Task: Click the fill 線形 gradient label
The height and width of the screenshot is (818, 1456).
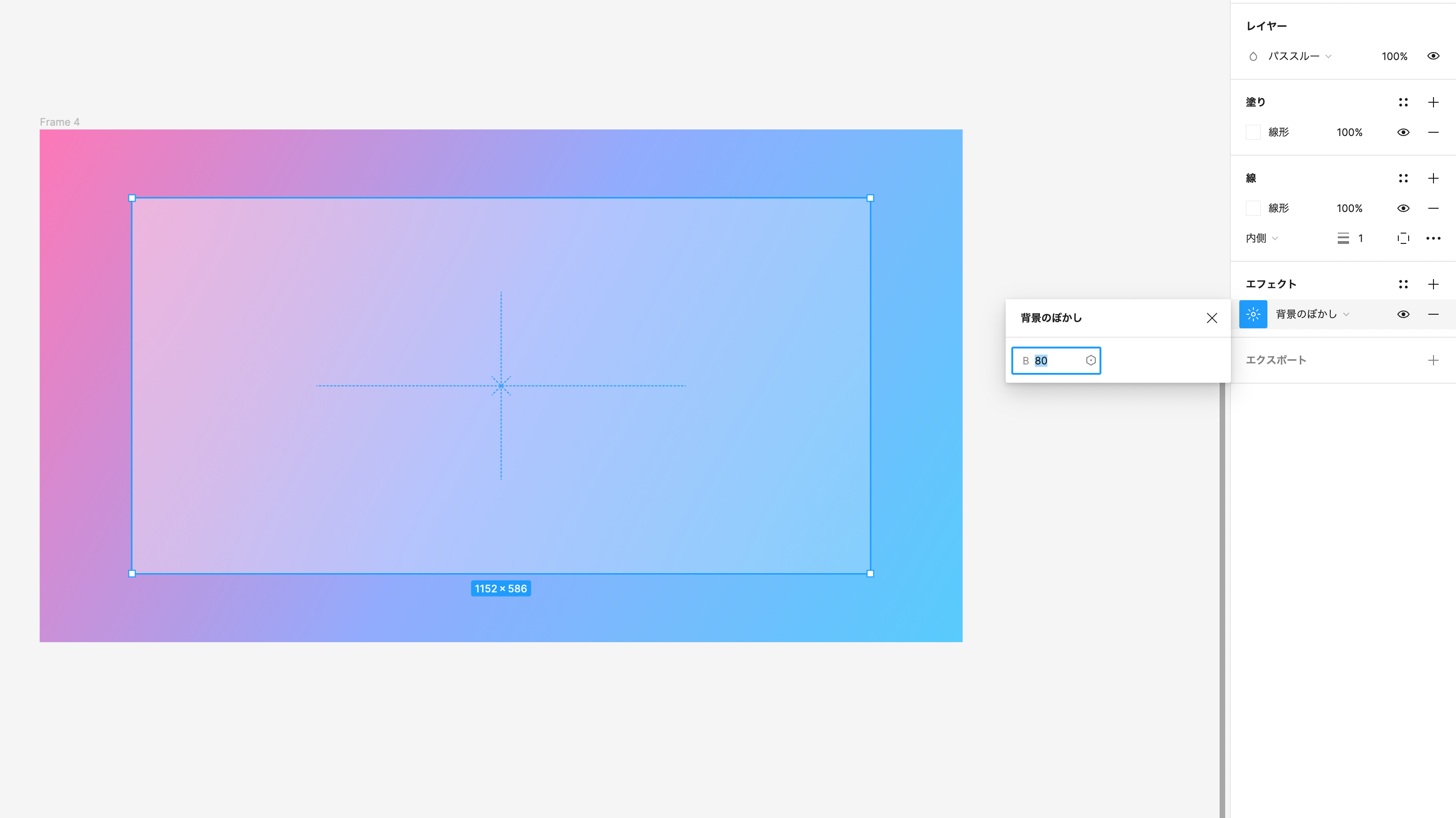Action: [x=1279, y=132]
